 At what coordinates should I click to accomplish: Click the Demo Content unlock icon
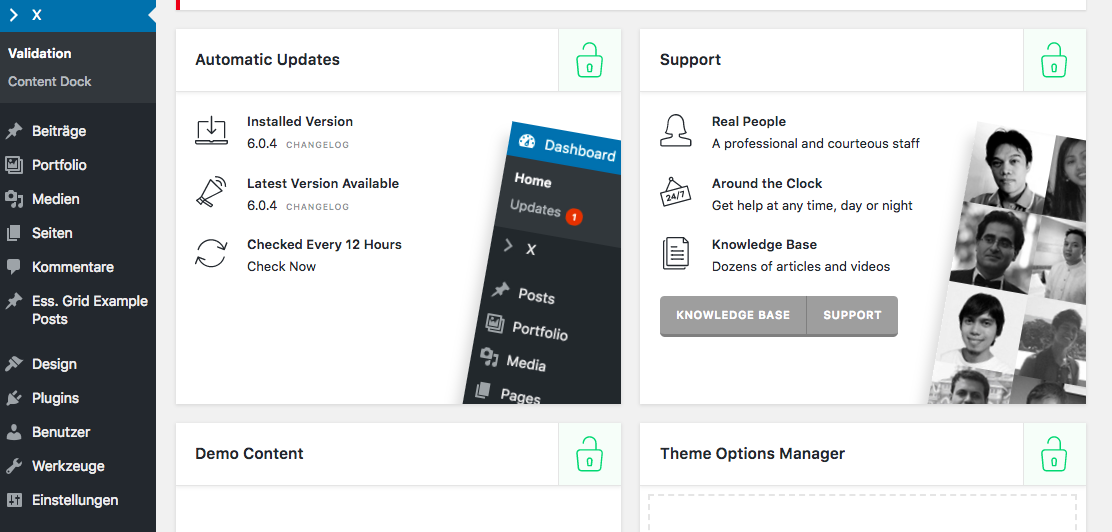click(589, 454)
